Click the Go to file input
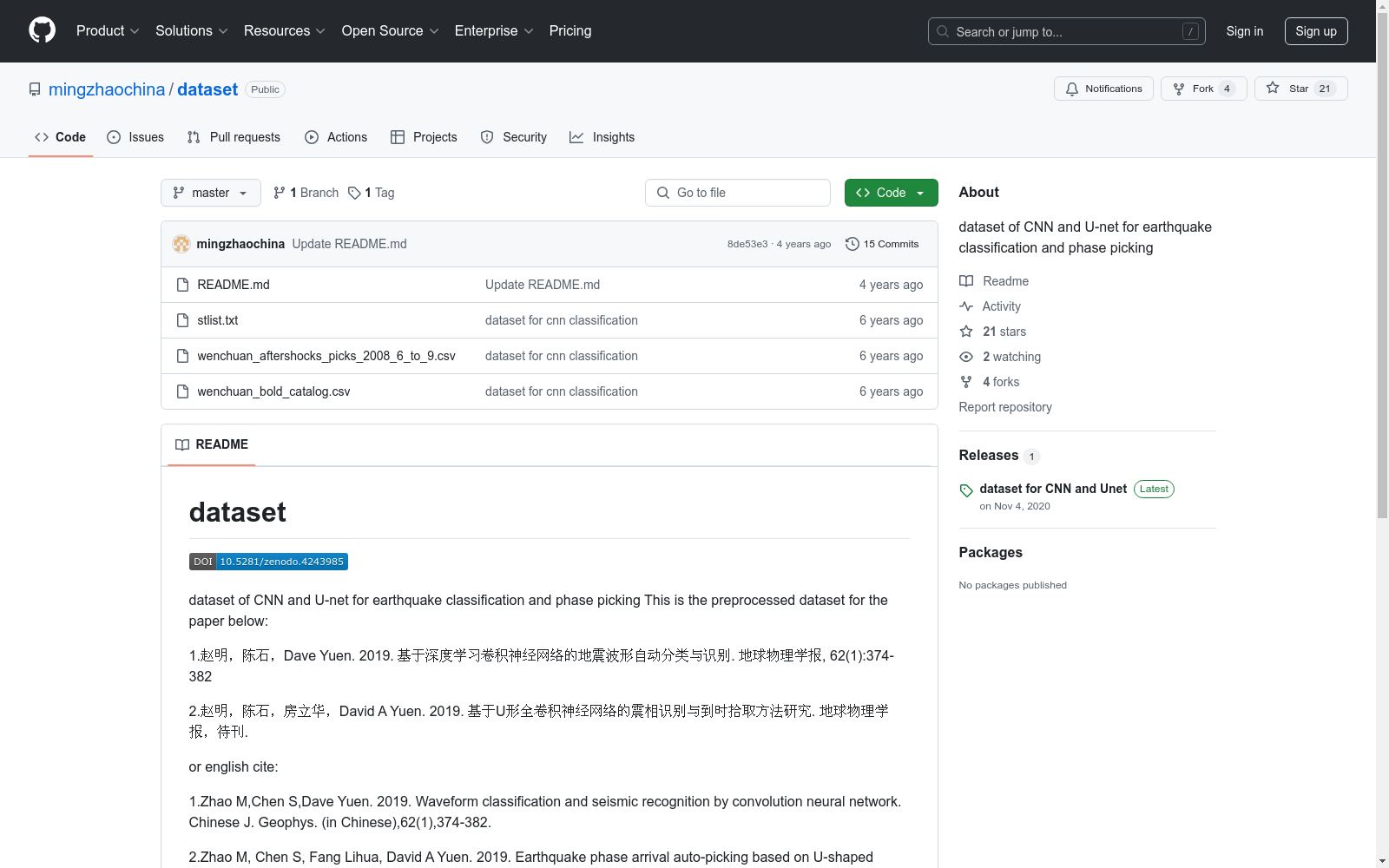Image resolution: width=1389 pixels, height=868 pixels. point(738,193)
